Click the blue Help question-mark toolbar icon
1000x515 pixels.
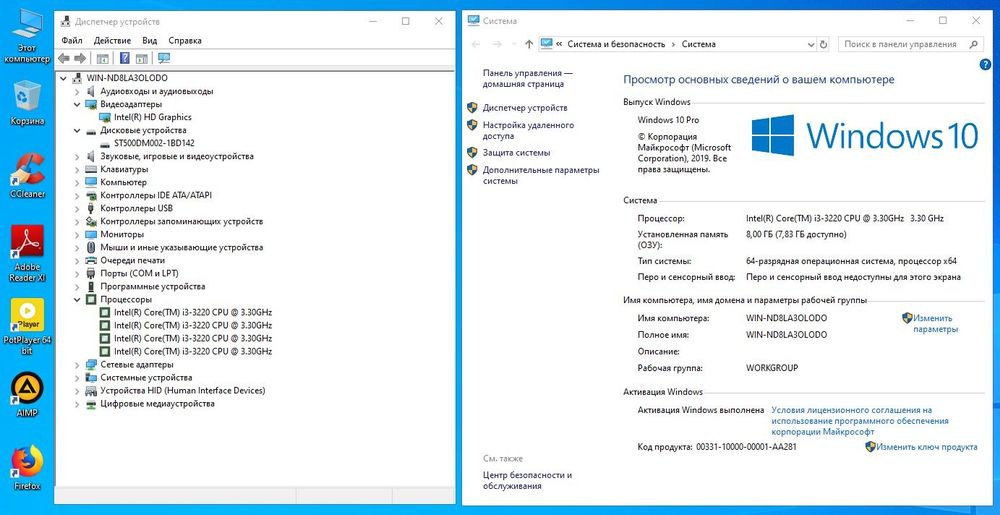(125, 59)
